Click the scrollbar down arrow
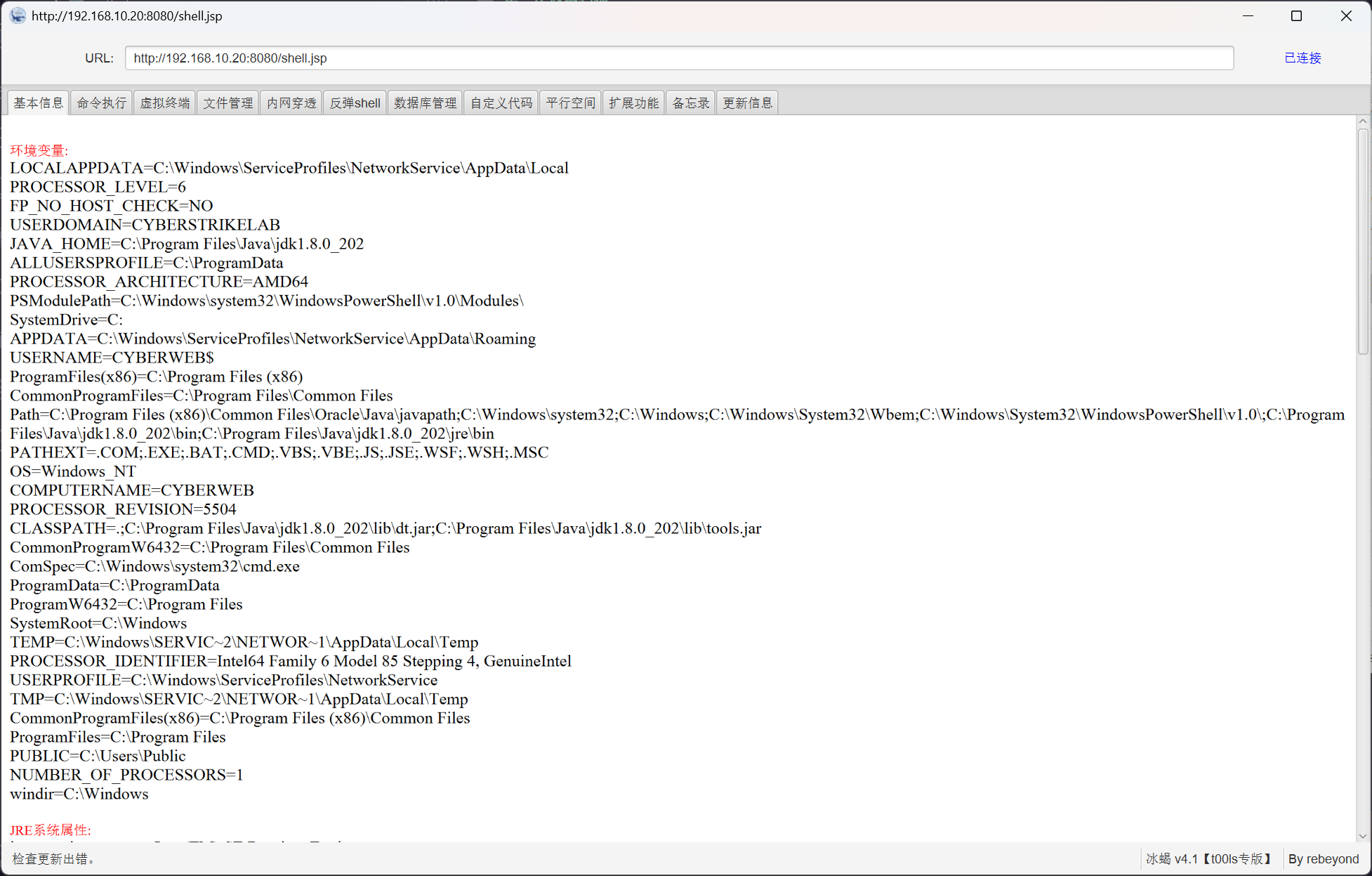This screenshot has width=1372, height=876. (x=1363, y=836)
